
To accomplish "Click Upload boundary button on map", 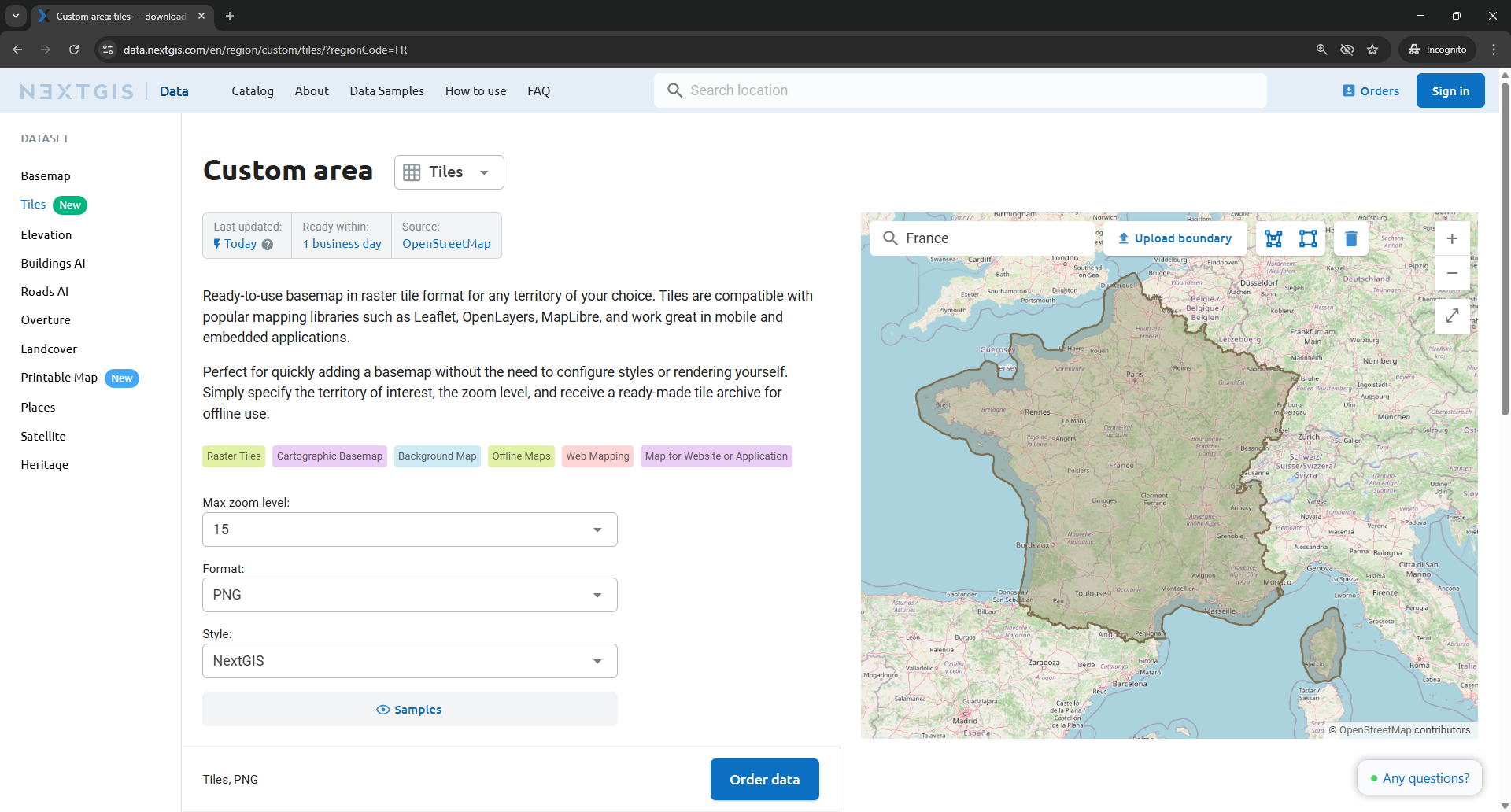I will pos(1175,238).
